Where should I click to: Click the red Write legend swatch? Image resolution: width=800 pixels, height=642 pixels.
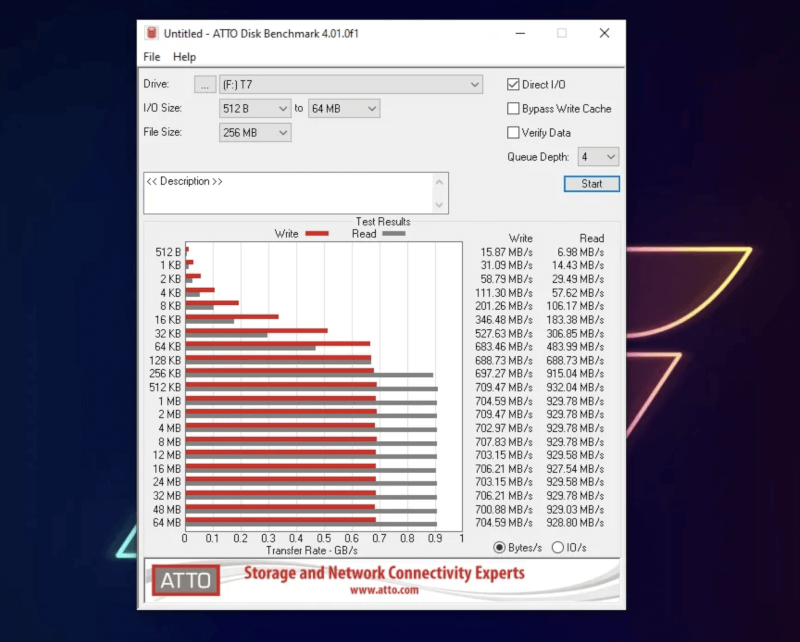[x=317, y=234]
